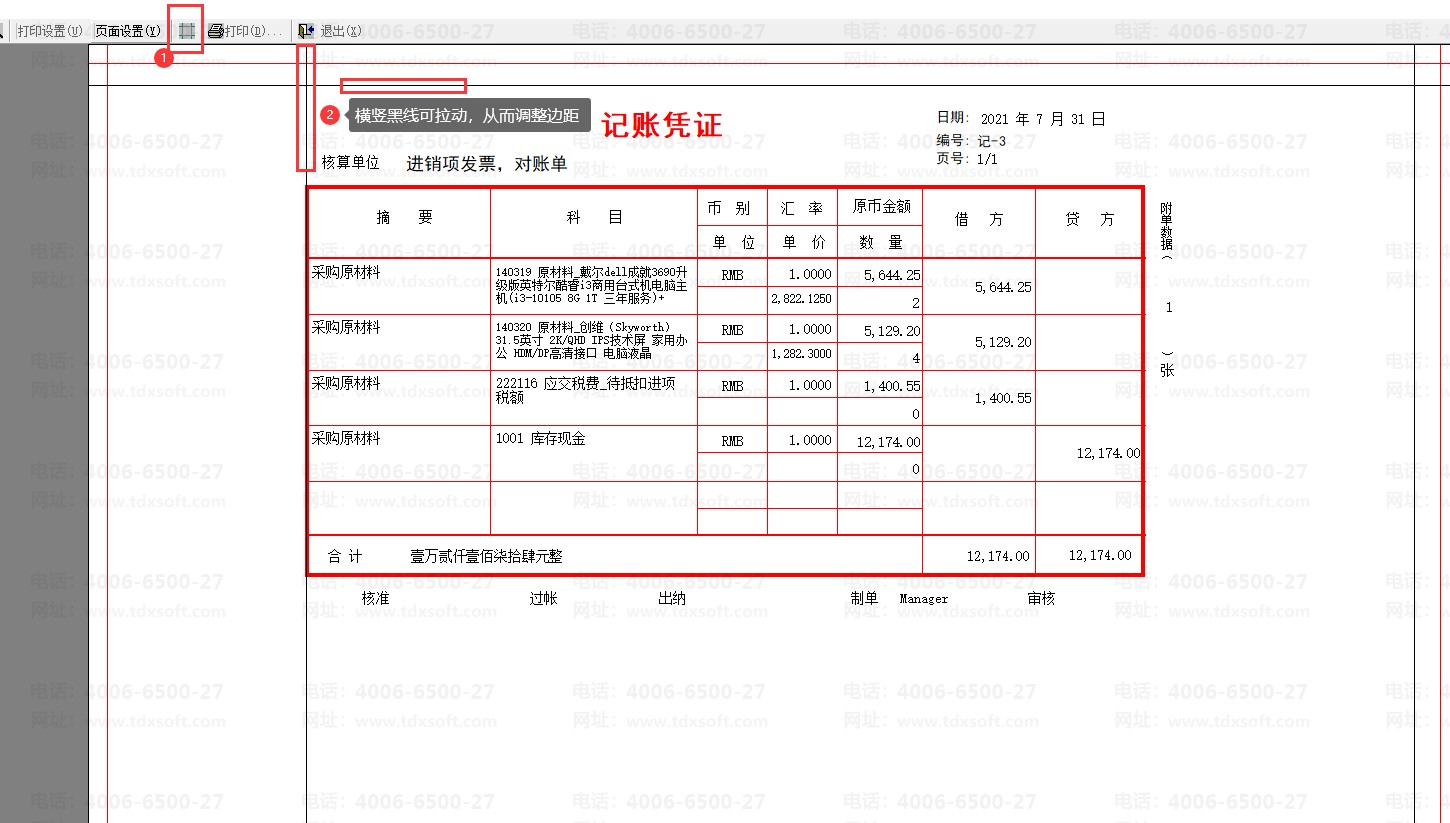The width and height of the screenshot is (1450, 823).
Task: Click the 5,644.25 debit amount
Action: pos(1002,287)
